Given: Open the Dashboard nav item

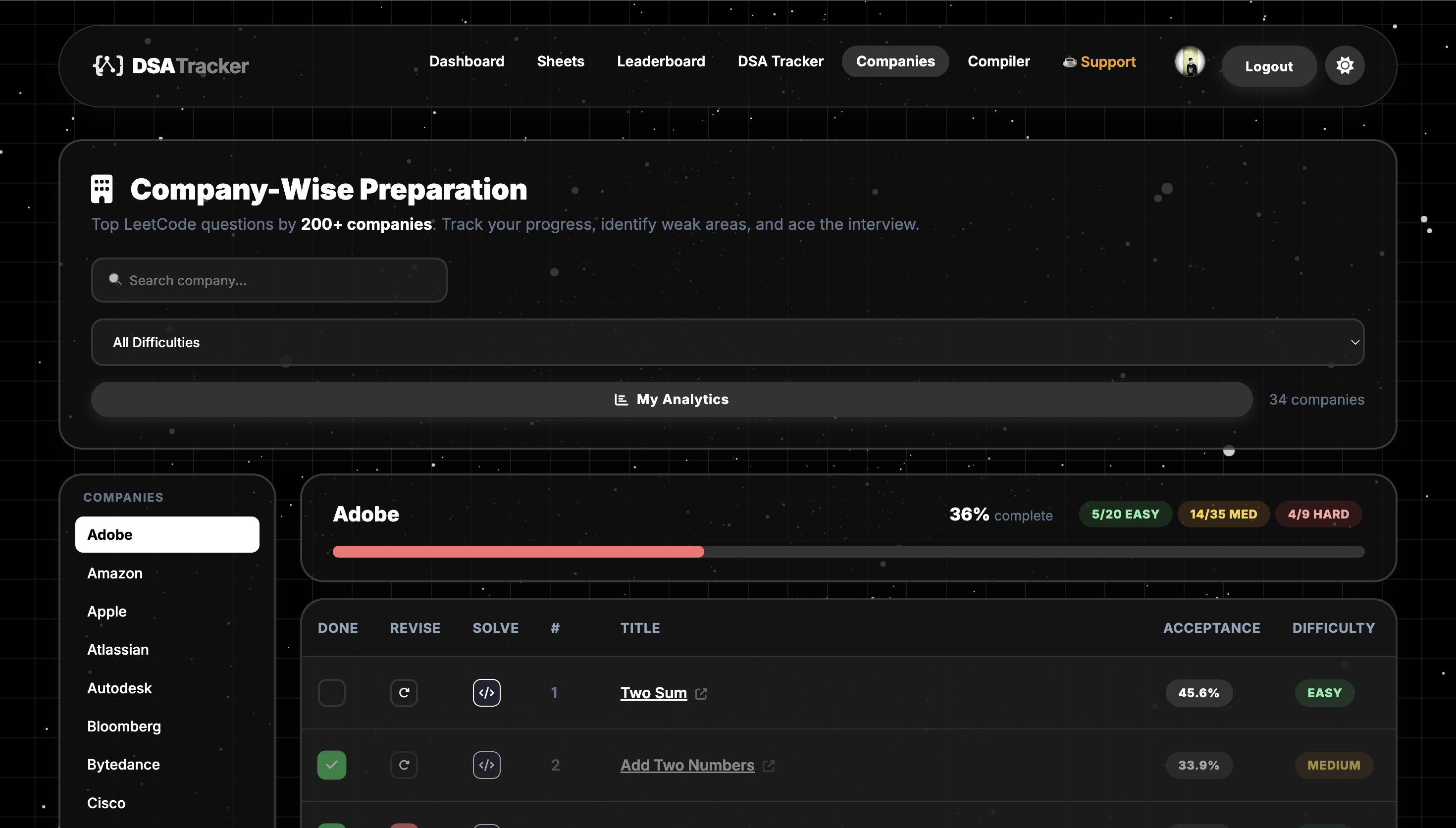Looking at the screenshot, I should coord(467,61).
